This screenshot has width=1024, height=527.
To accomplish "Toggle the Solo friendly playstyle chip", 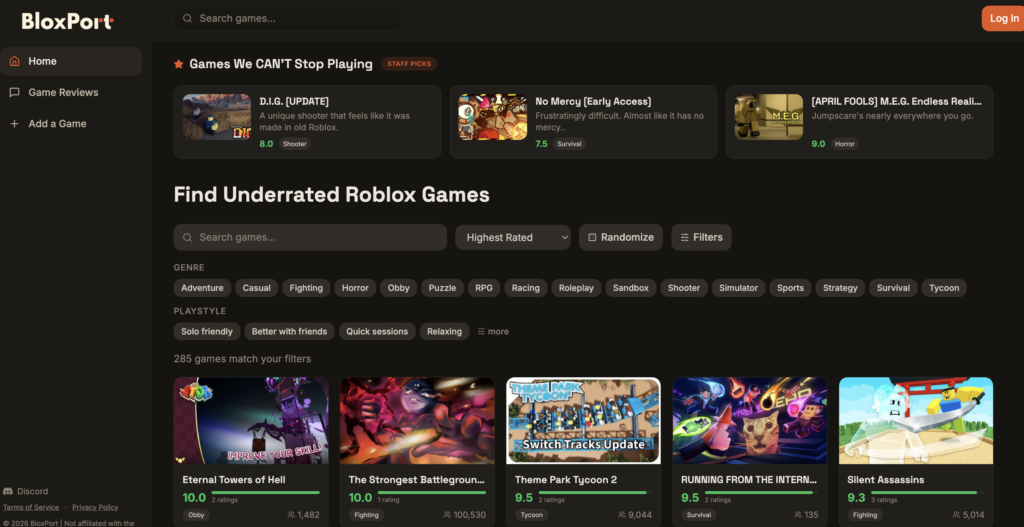I will pyautogui.click(x=206, y=331).
